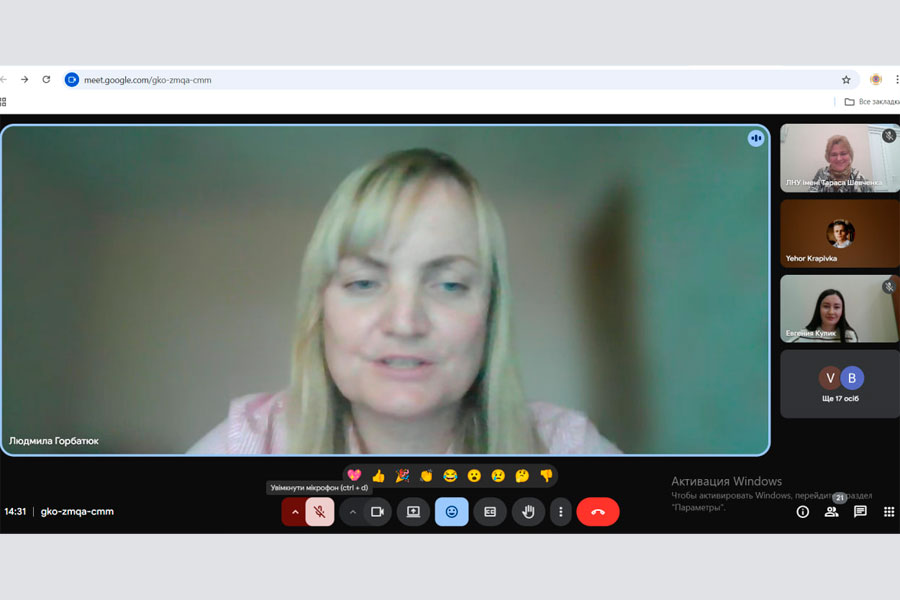Turn off the camera
Screen dimensions: 900x600
[x=377, y=512]
